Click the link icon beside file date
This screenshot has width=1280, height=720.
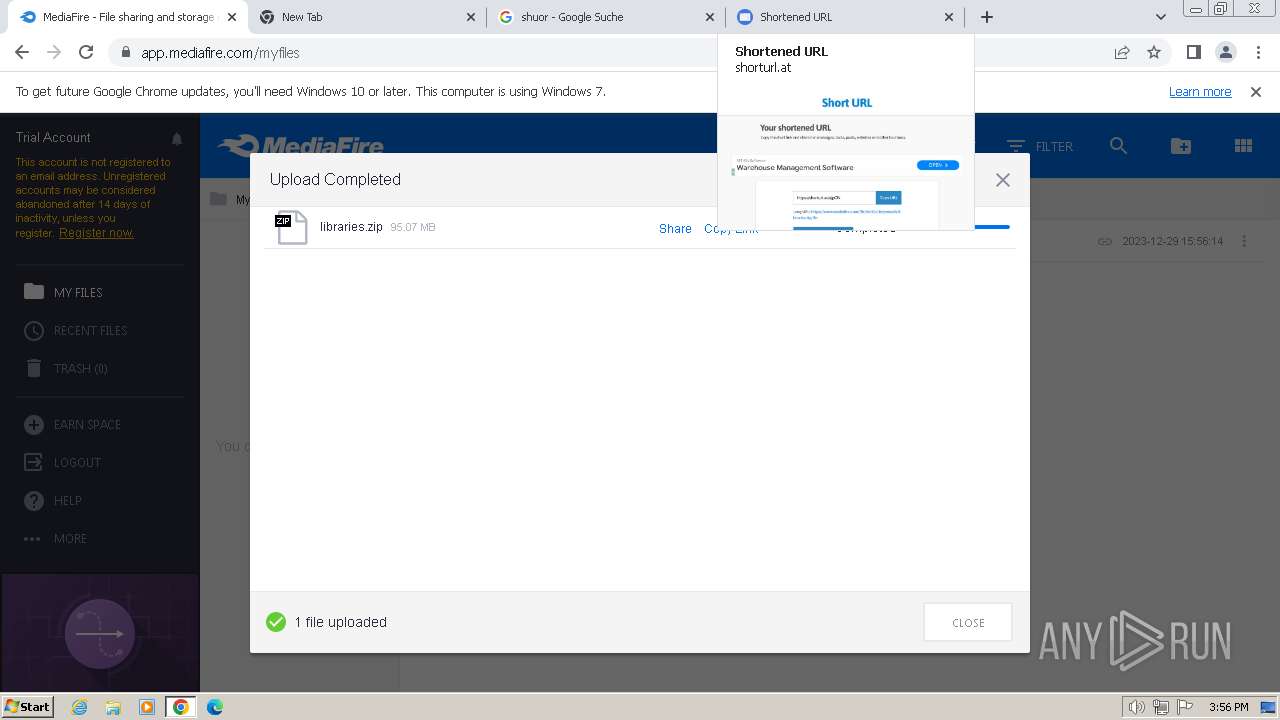click(1104, 241)
